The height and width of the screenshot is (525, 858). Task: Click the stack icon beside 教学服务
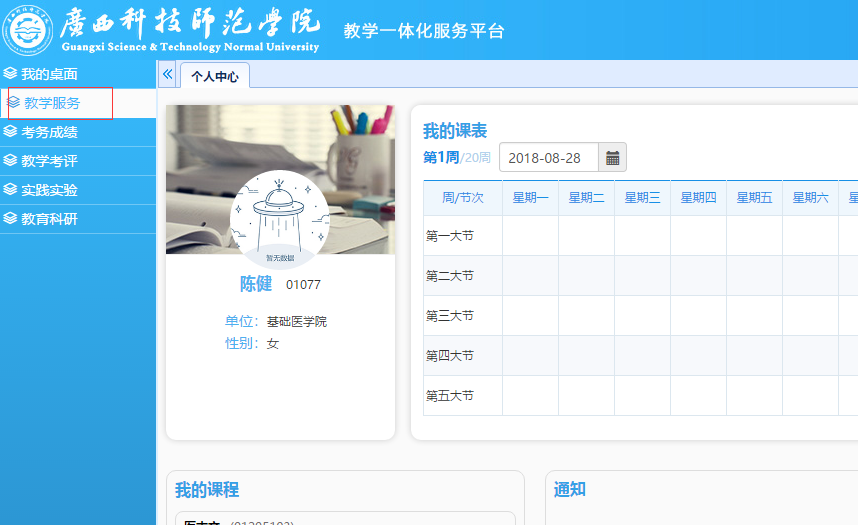point(14,103)
